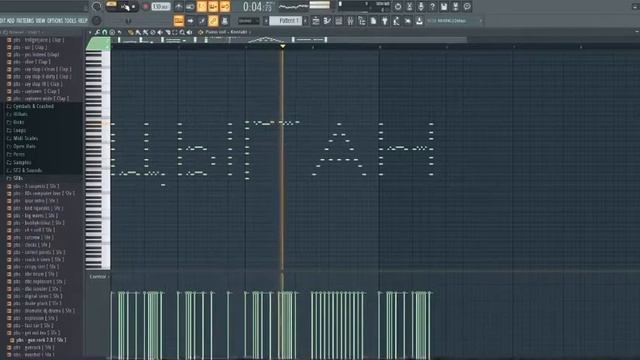Expand the Midi Scales folder
Screen dimensions: 640x360
click(x=22, y=138)
